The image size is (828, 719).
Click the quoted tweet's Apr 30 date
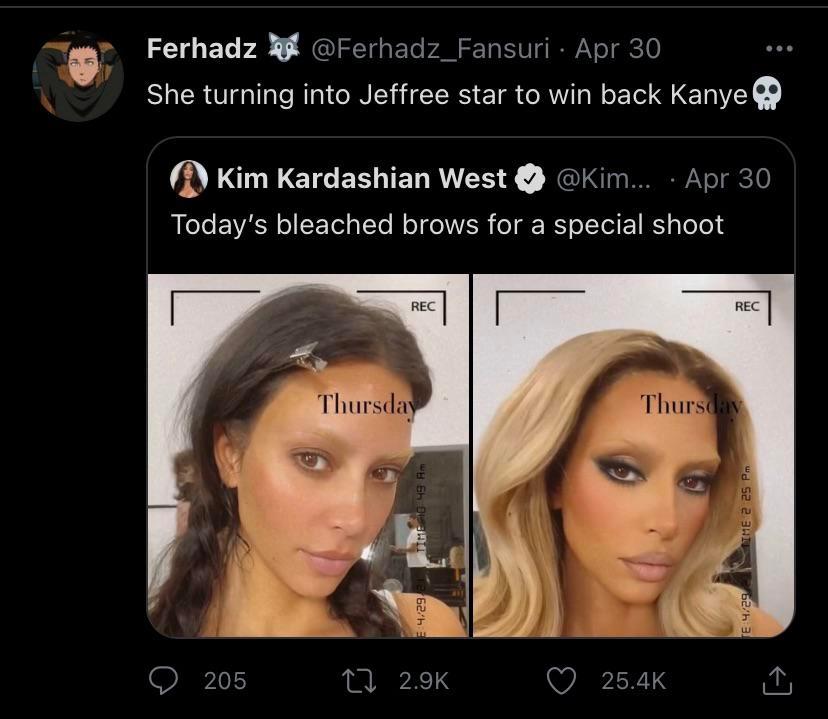pos(727,179)
